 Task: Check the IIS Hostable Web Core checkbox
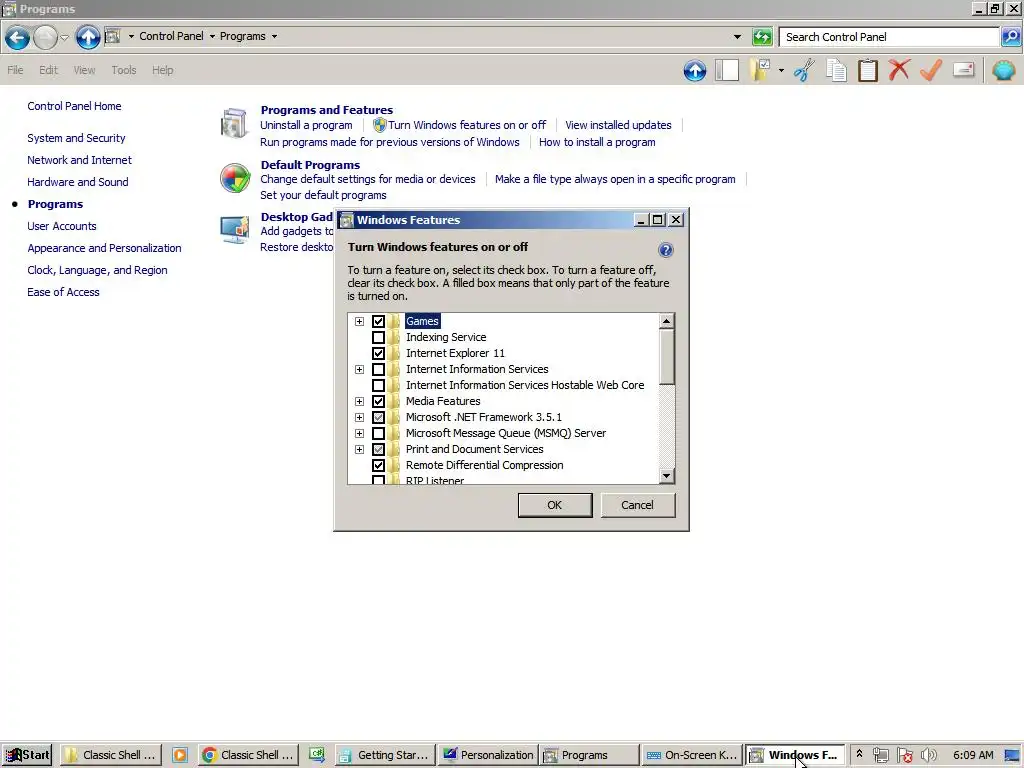tap(378, 385)
